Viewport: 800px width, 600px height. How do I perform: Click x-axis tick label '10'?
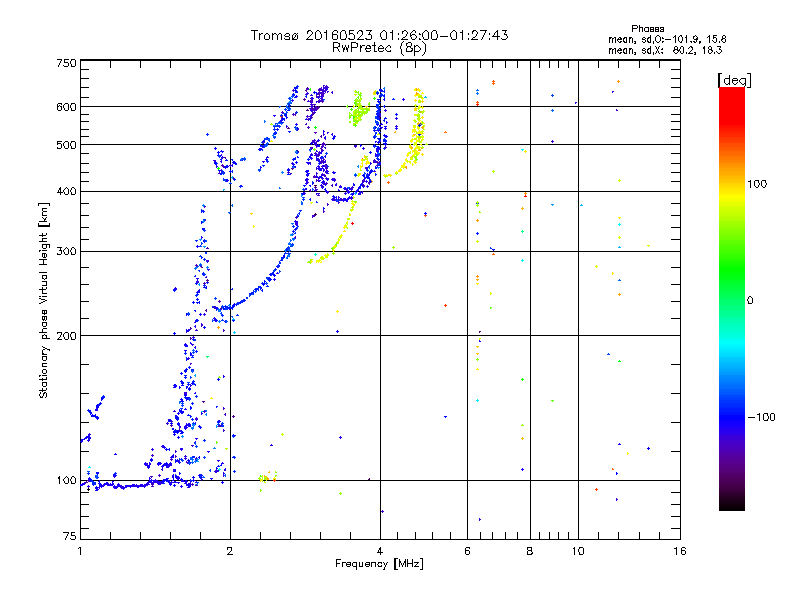[578, 551]
